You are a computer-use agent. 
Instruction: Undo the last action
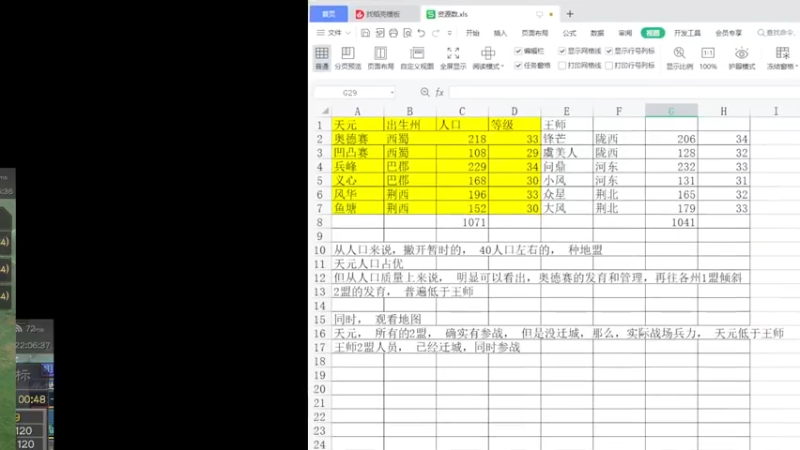click(421, 33)
